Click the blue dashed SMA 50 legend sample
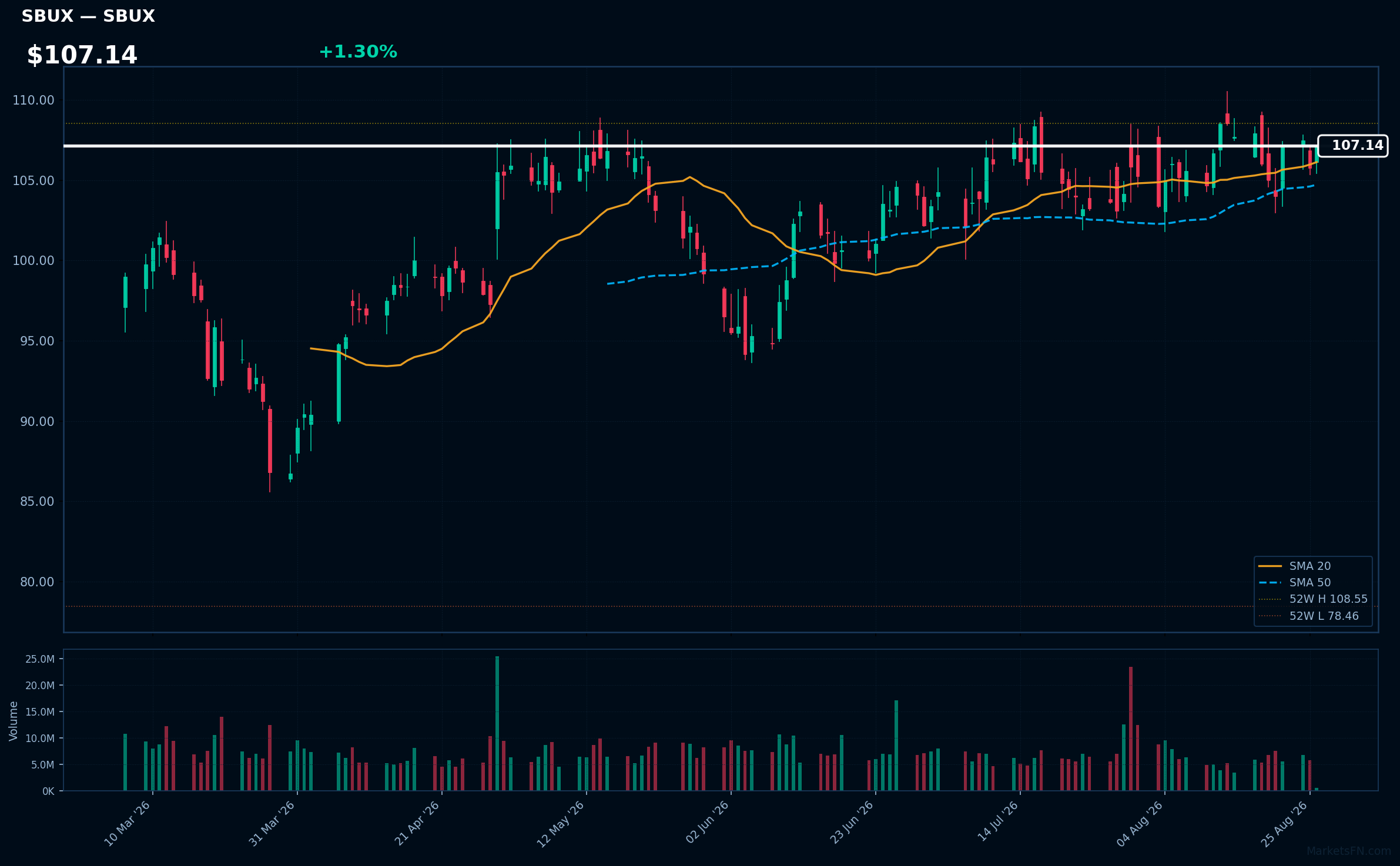 point(1270,582)
